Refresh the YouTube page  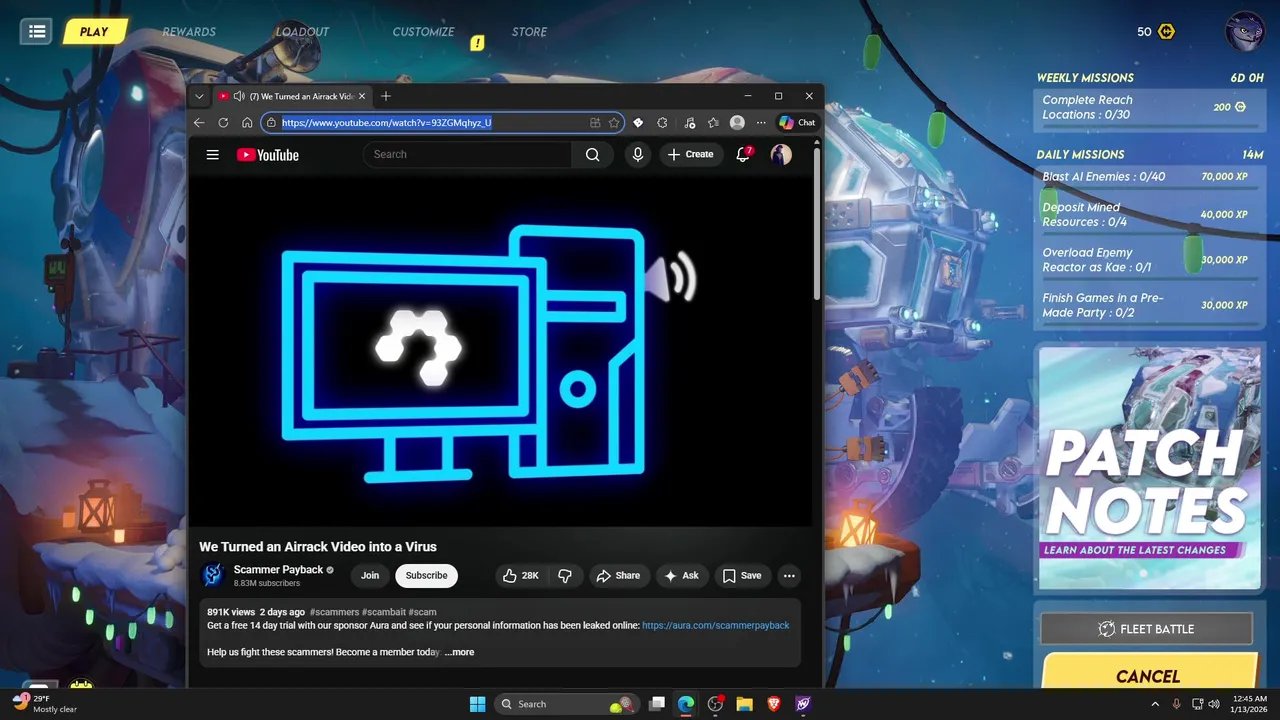pos(223,123)
